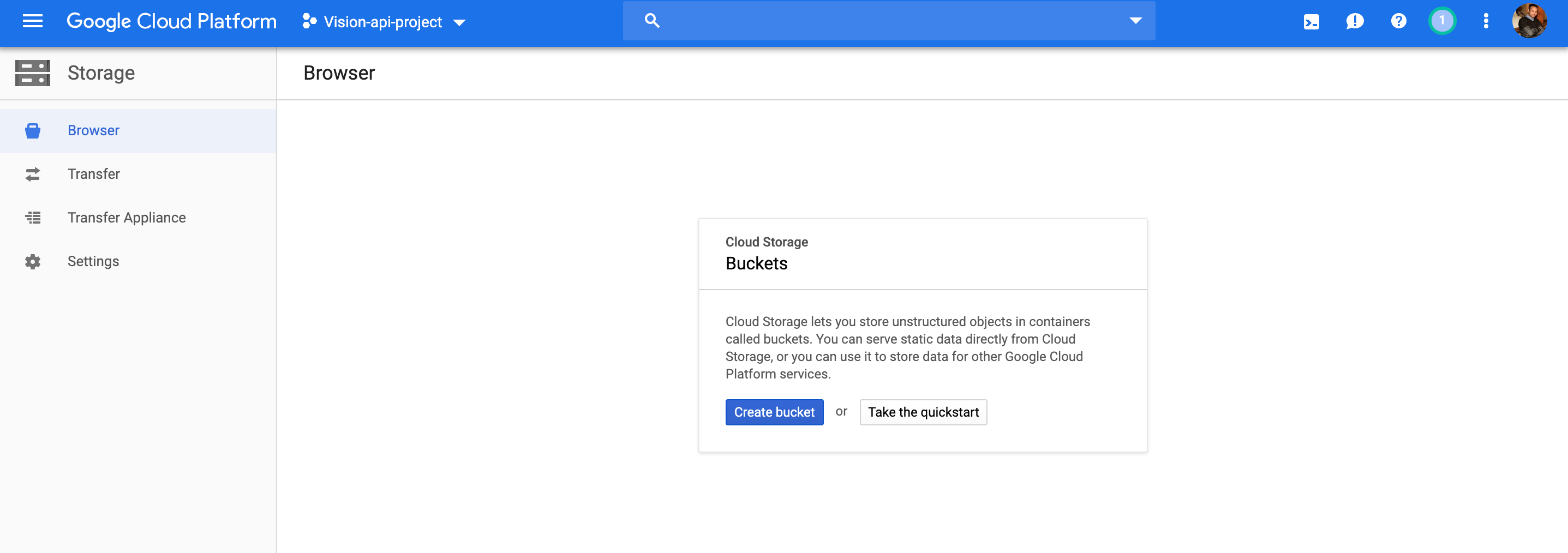Click the Google Cloud Platform logo

coord(171,21)
